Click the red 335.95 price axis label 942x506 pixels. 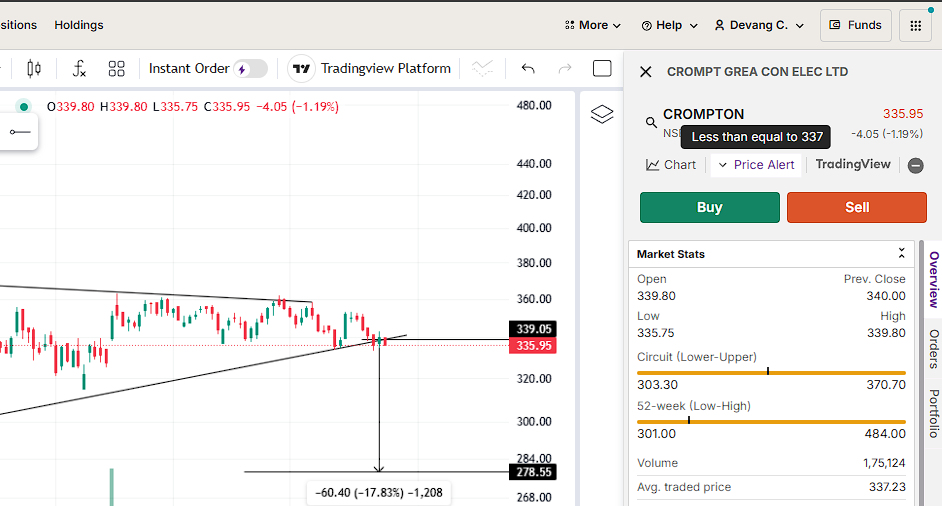(533, 346)
